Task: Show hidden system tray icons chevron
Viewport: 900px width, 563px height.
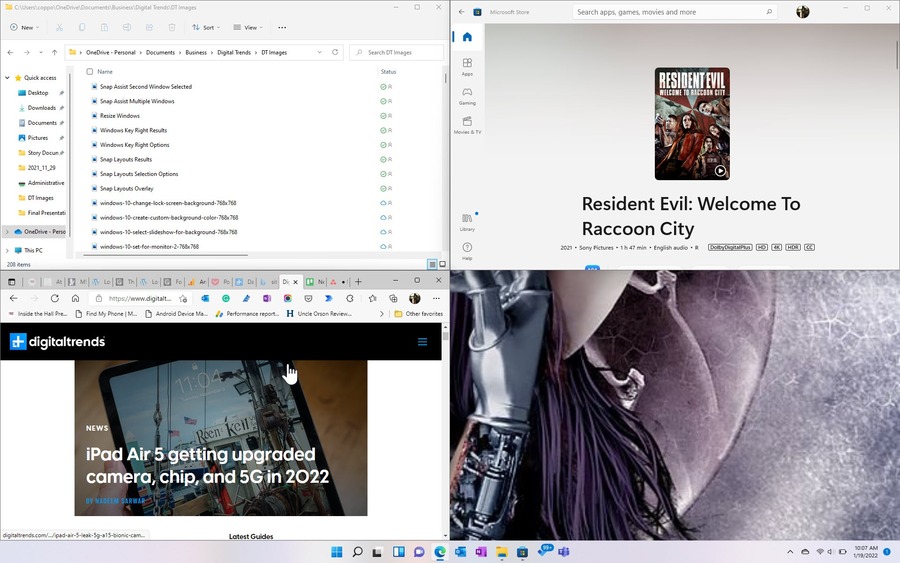Action: click(x=790, y=552)
